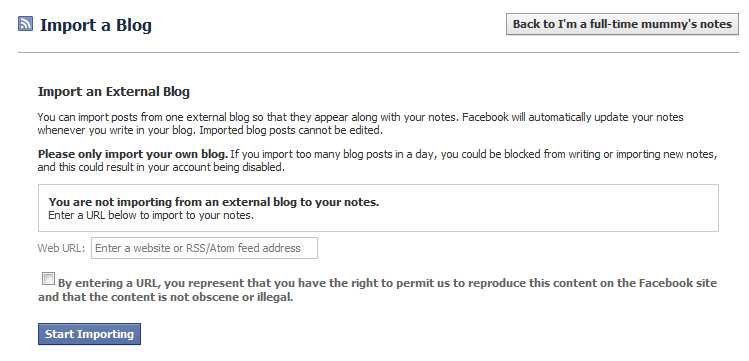Select the Import an External Blog subheading
The image size is (749, 361).
(x=114, y=92)
